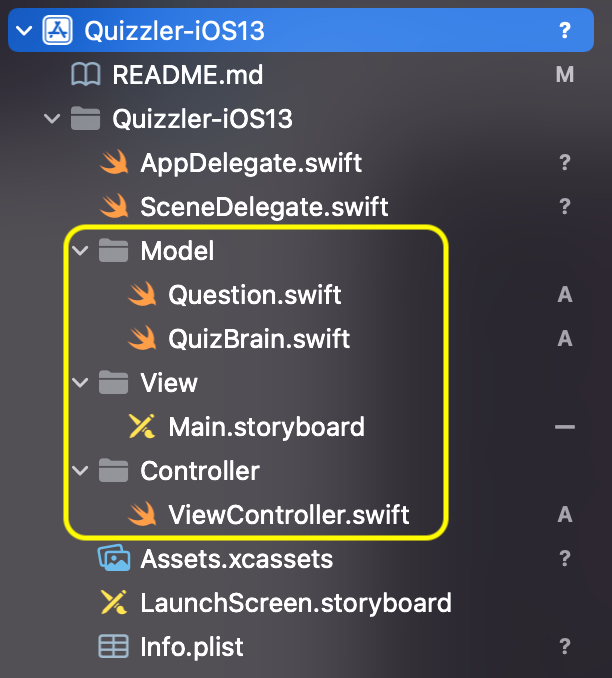Click the README.md book icon

coord(86,75)
